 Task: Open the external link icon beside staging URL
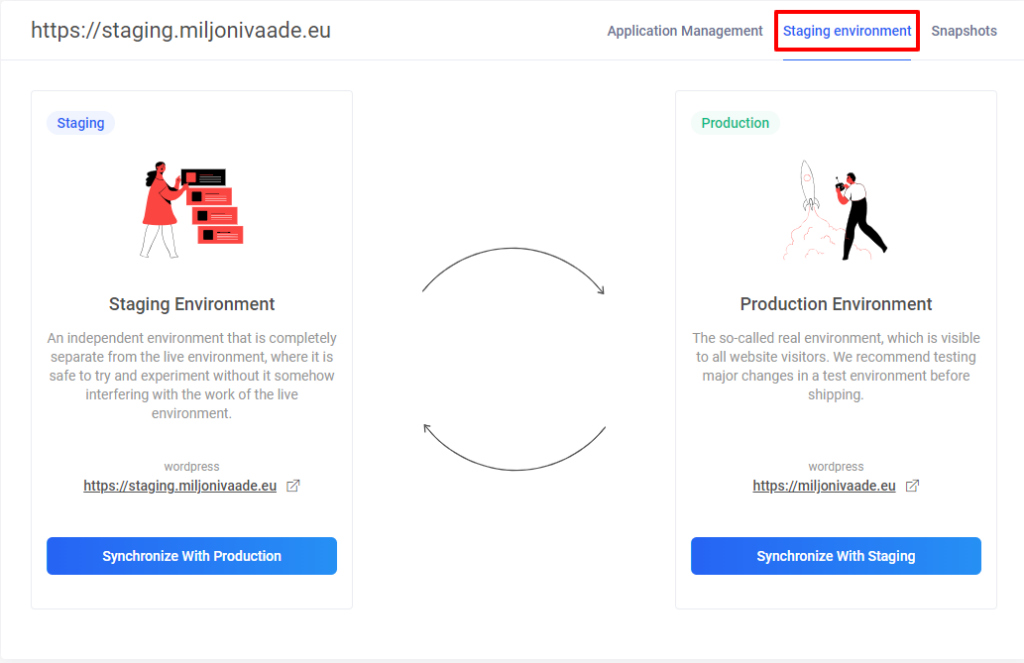click(293, 486)
